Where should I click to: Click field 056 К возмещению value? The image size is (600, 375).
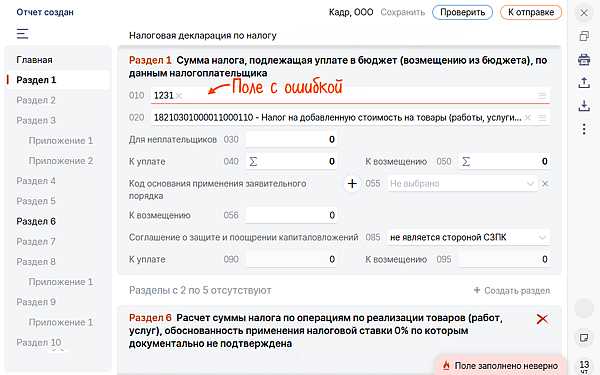(291, 215)
